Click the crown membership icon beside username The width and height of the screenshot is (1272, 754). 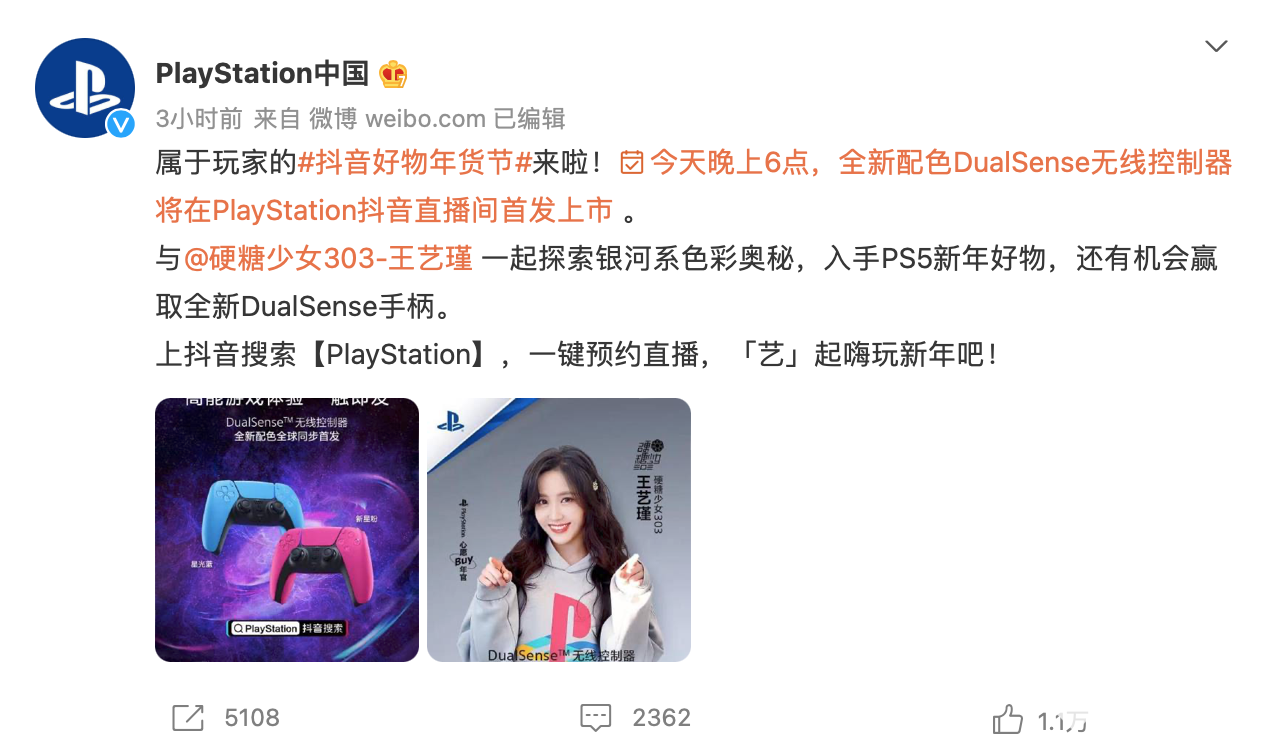[x=393, y=74]
